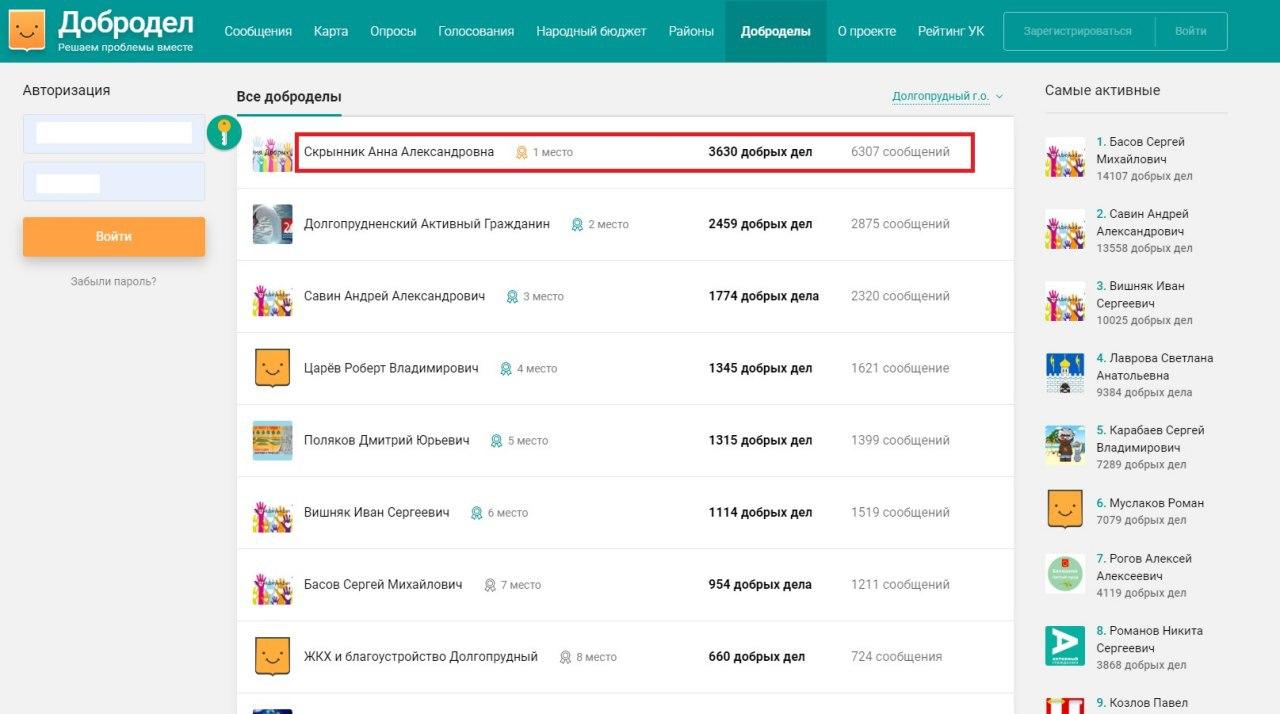Click the 3 место medal icon
Screen dimensions: 1280x714
click(x=512, y=297)
